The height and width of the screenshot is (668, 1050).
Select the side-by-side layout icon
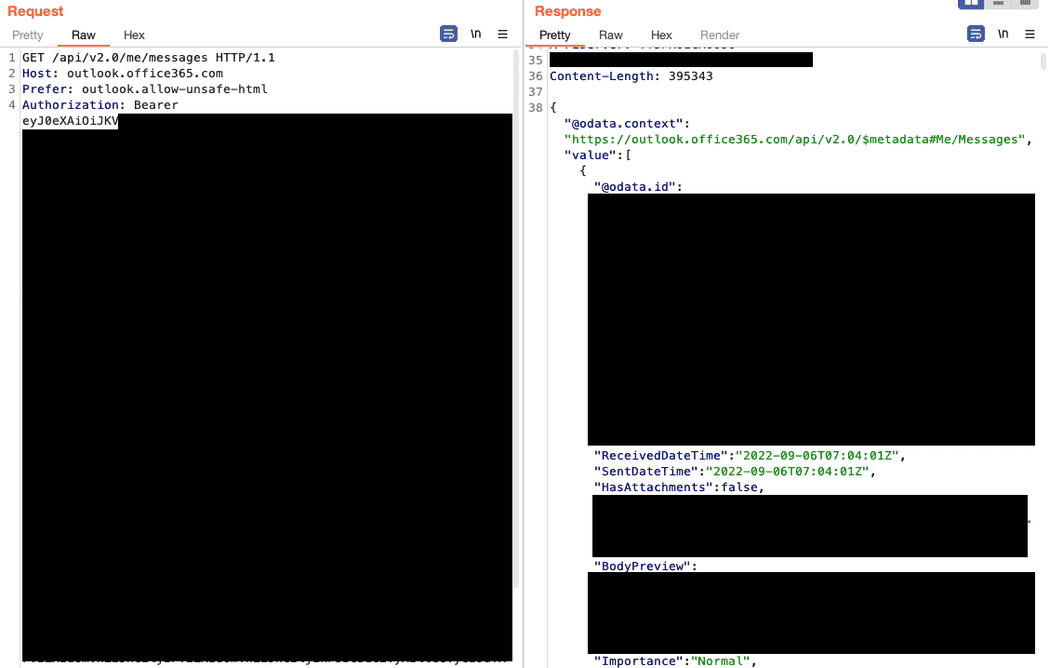[970, 4]
